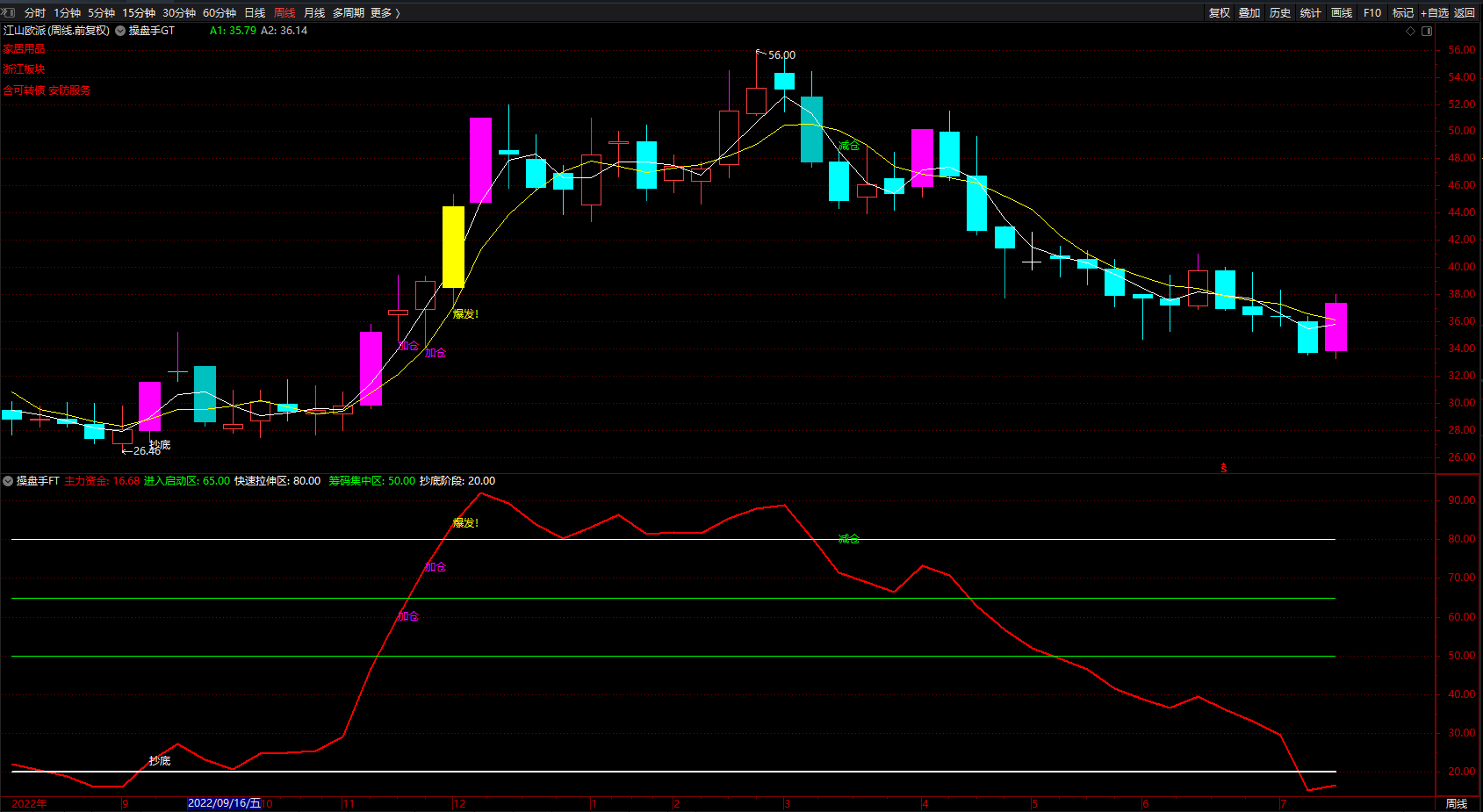Switch to the 月线 monthly chart period
1483x812 pixels.
313,12
